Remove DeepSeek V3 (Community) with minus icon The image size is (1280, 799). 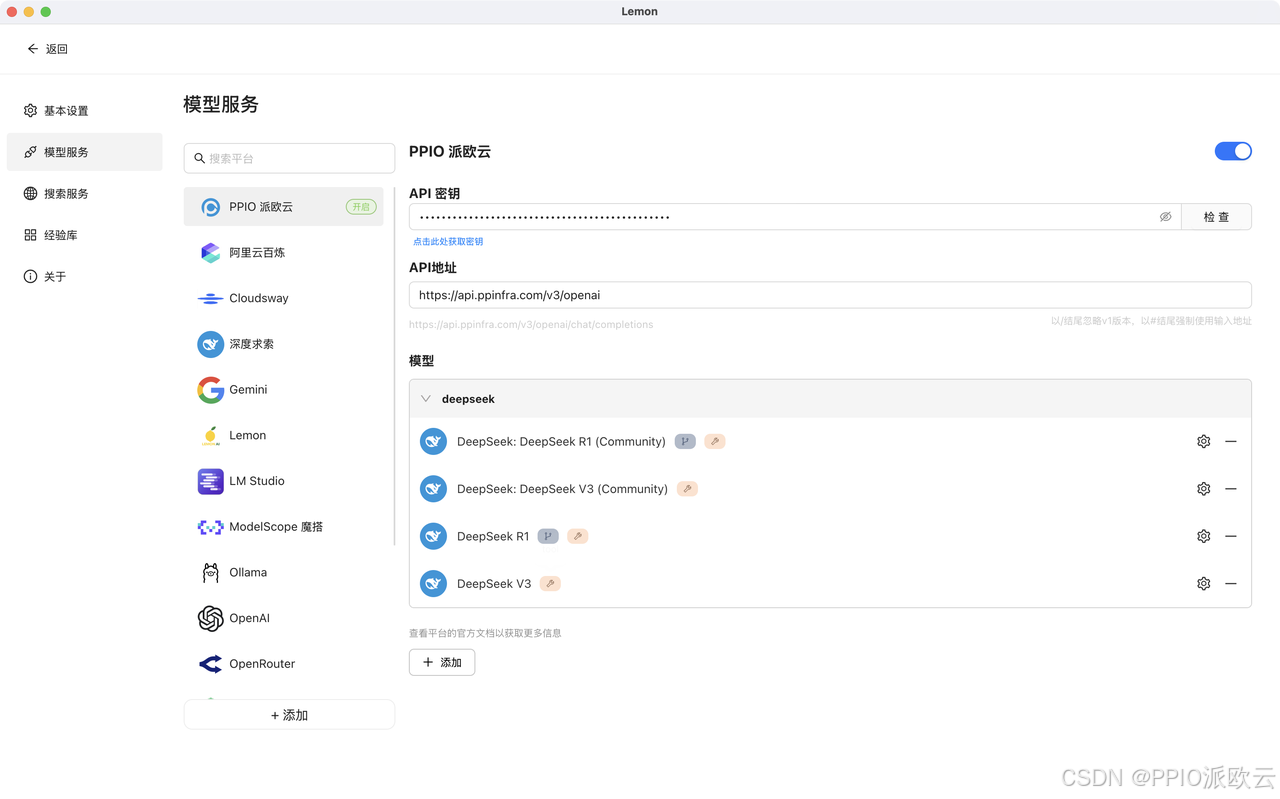click(x=1231, y=489)
